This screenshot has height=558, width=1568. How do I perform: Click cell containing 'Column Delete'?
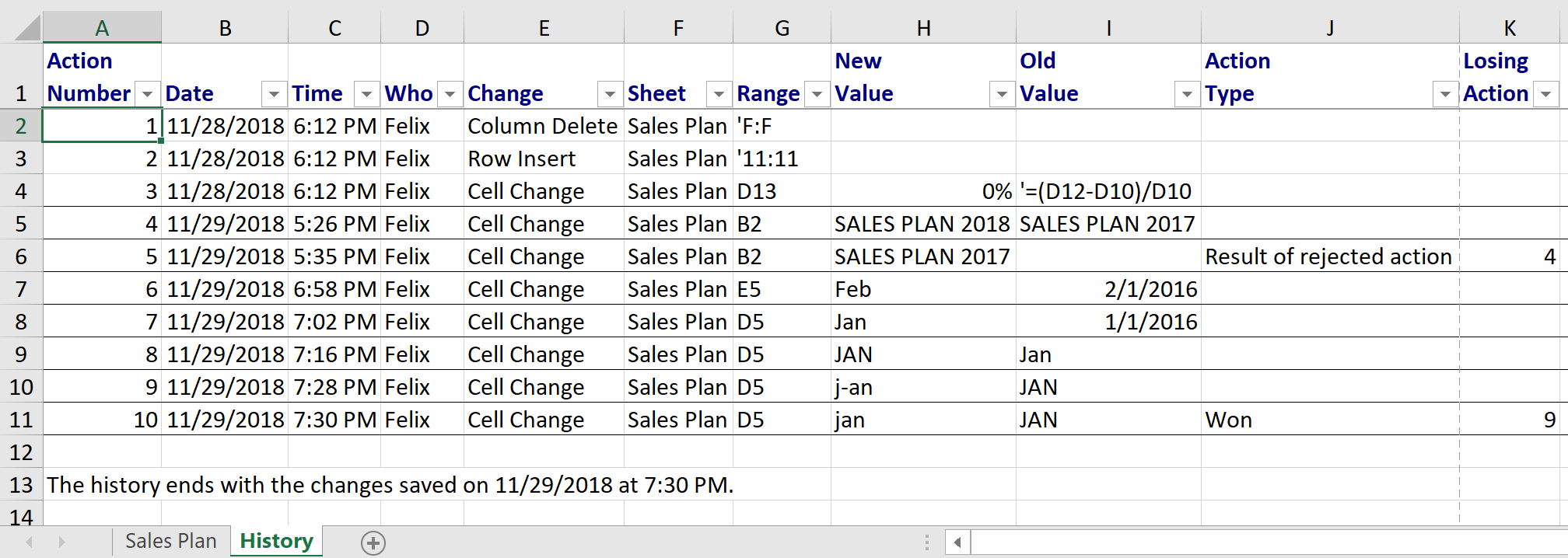[543, 126]
